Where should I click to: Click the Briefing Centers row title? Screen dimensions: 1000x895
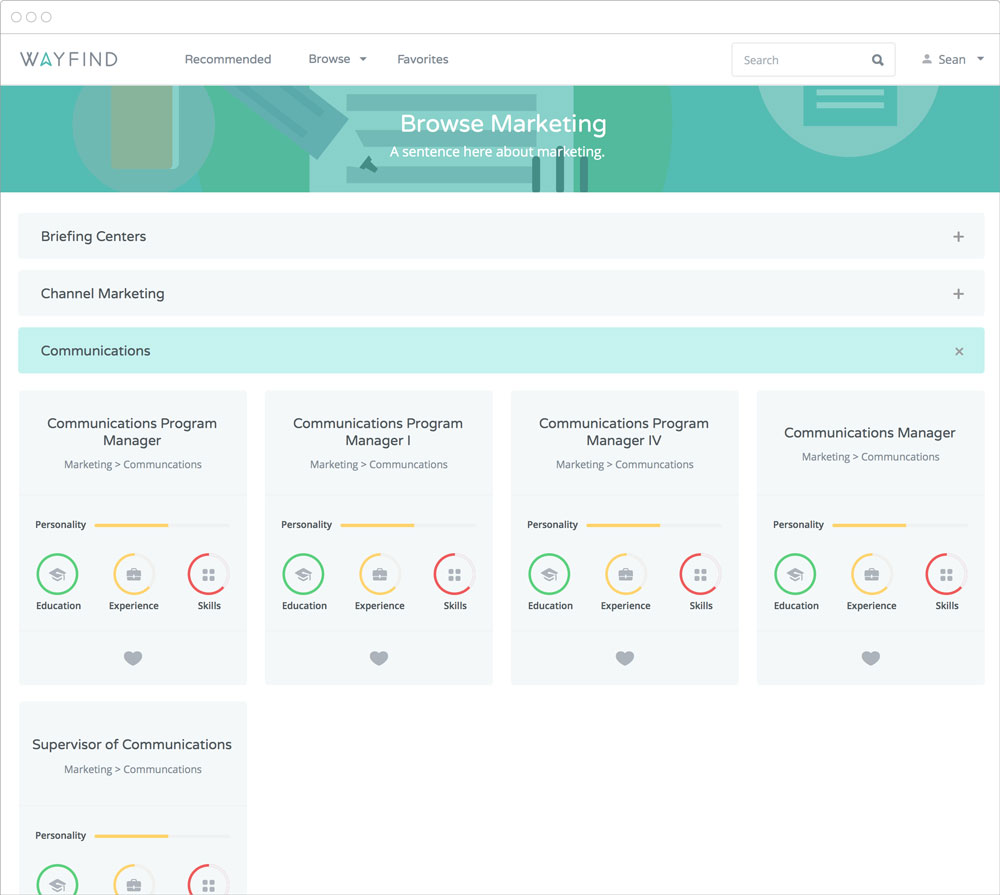click(x=93, y=236)
